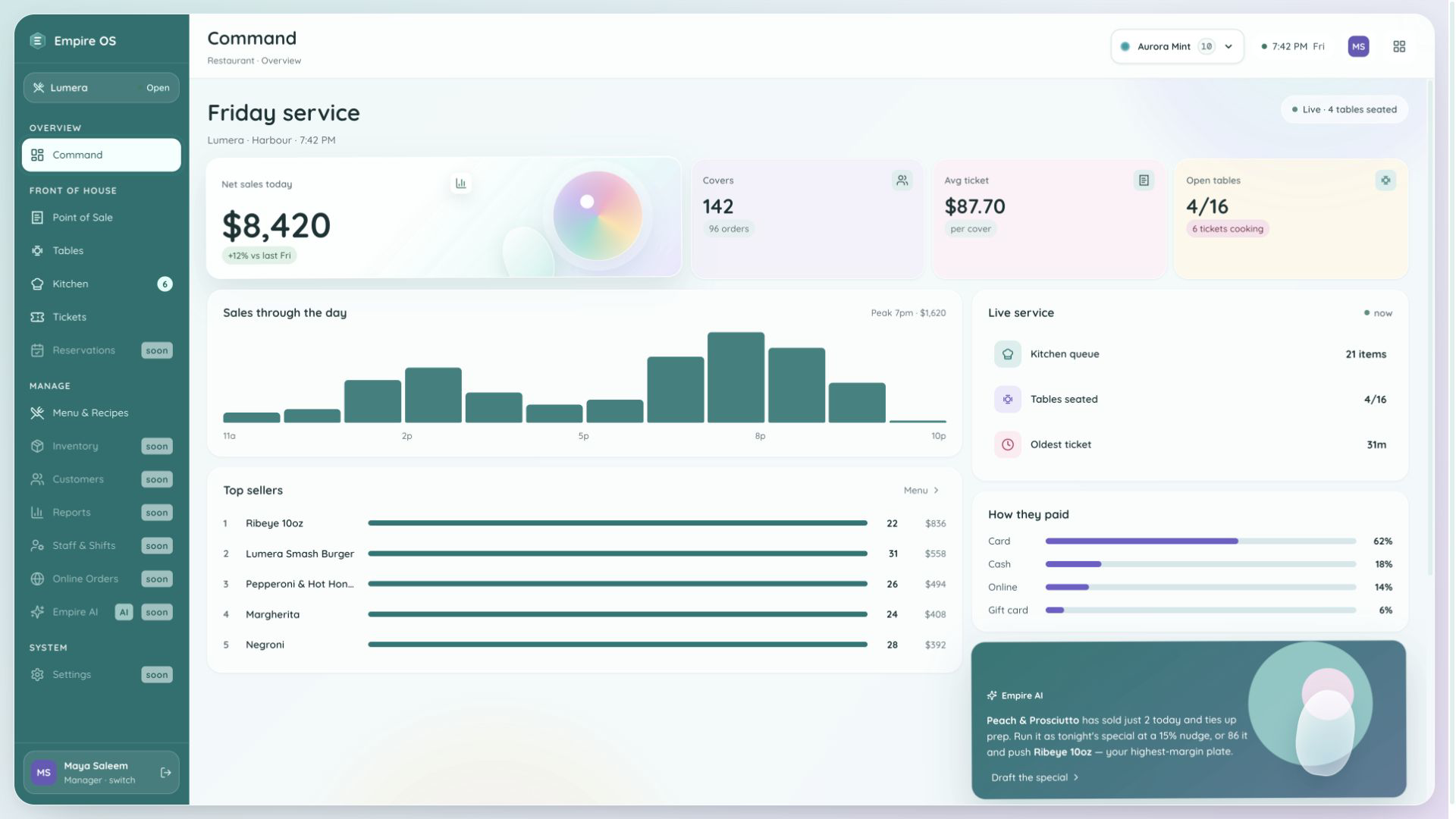Screen dimensions: 1456x819
Task: Click the Lumera Smash Burger row
Action: coord(584,554)
